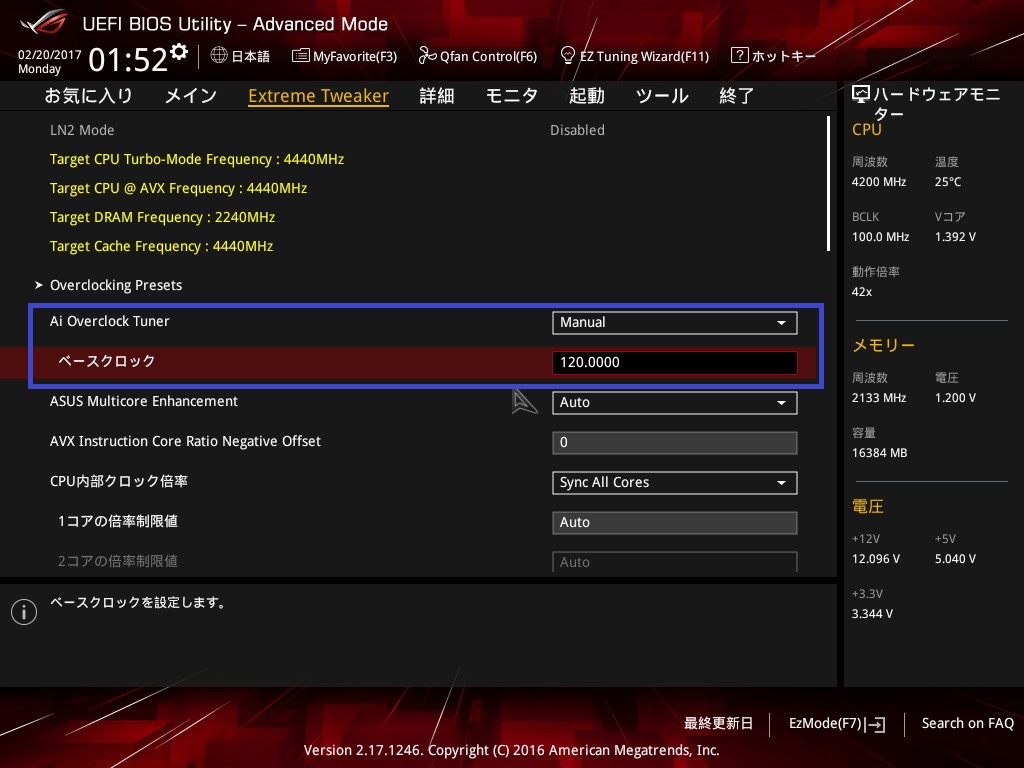View 最終更新日 last modified settings
The image size is (1024, 768).
[718, 724]
